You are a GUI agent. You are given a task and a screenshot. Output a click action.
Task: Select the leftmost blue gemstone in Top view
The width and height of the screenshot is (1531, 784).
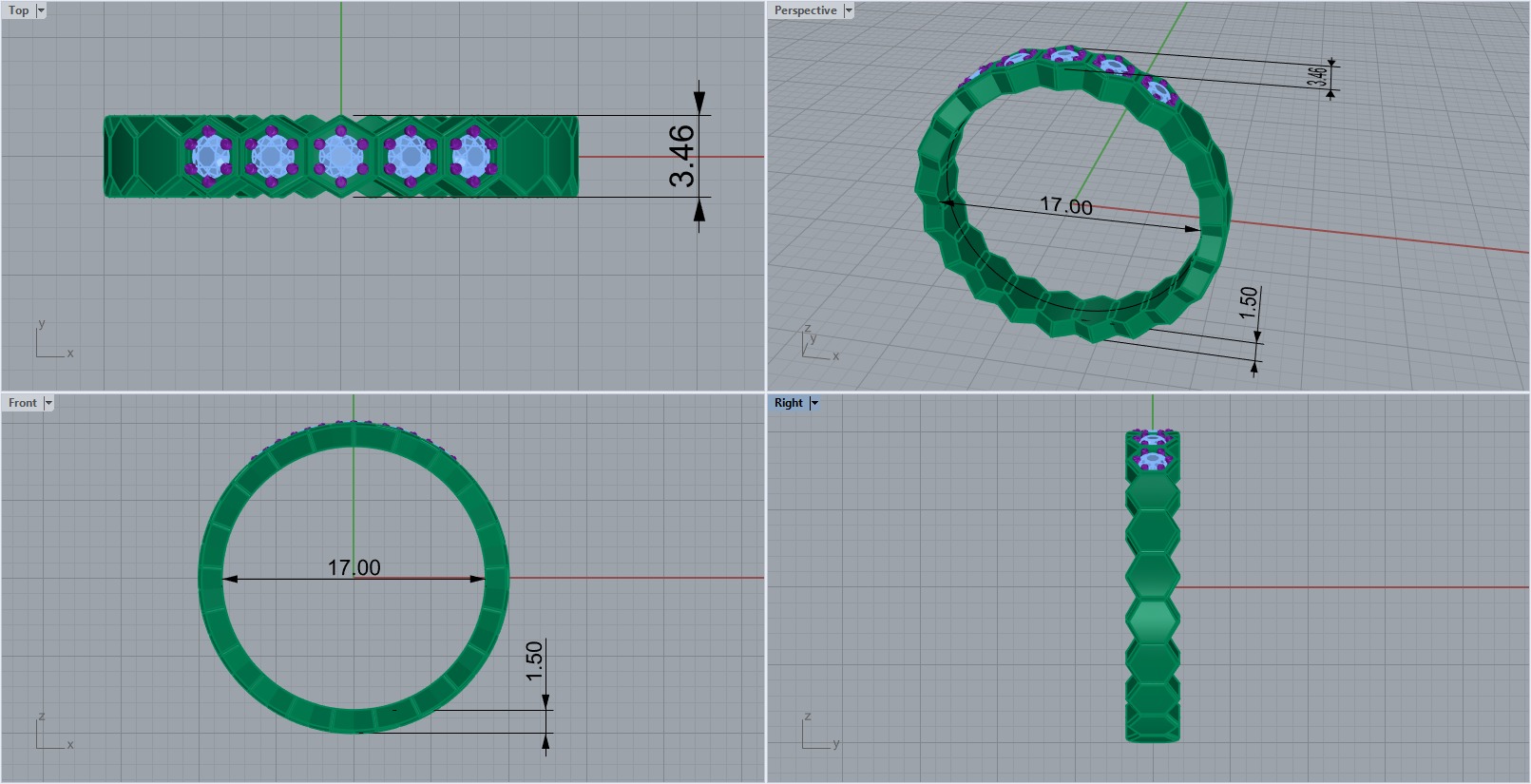click(x=210, y=156)
